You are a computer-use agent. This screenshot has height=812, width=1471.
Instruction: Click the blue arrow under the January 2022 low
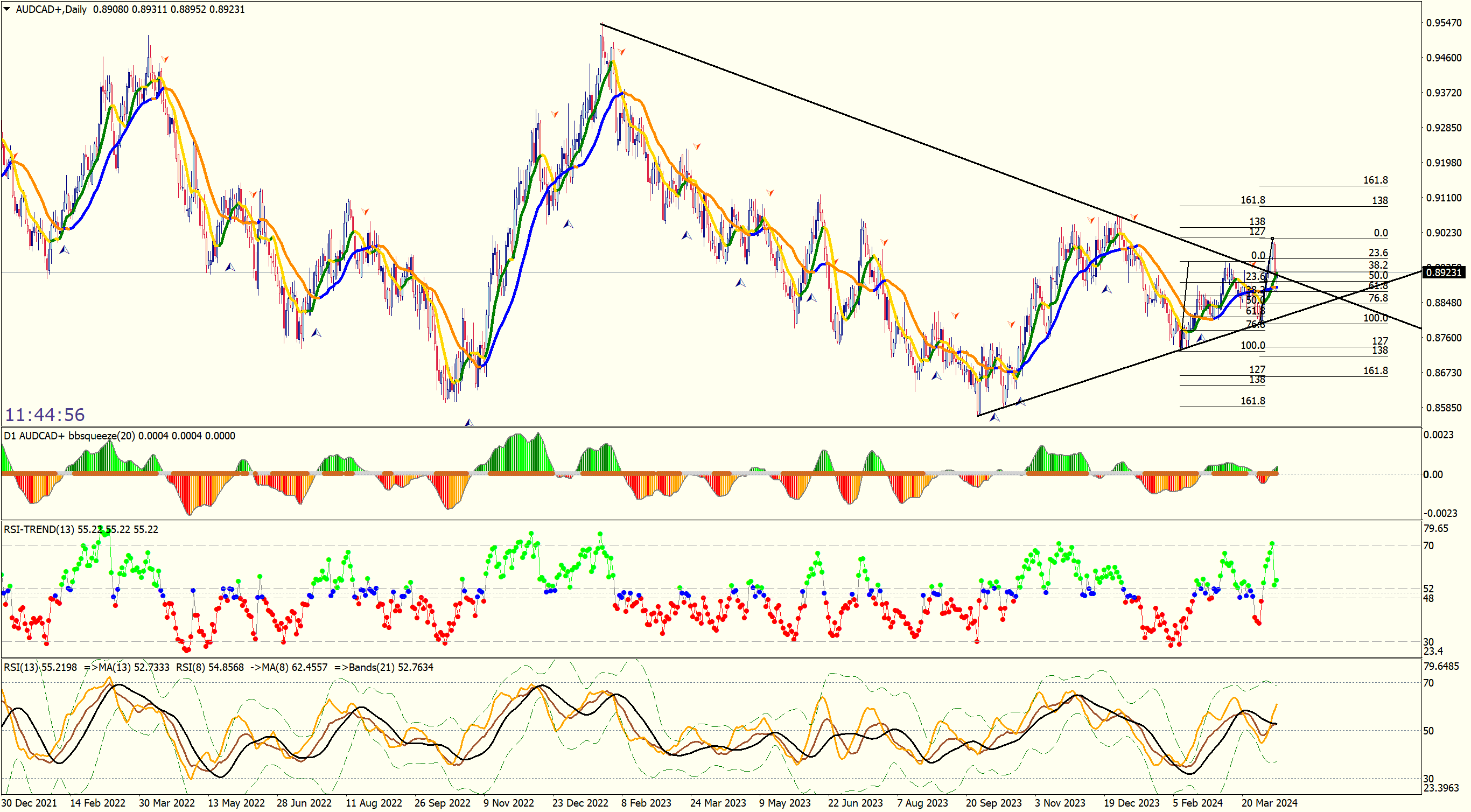click(x=64, y=249)
